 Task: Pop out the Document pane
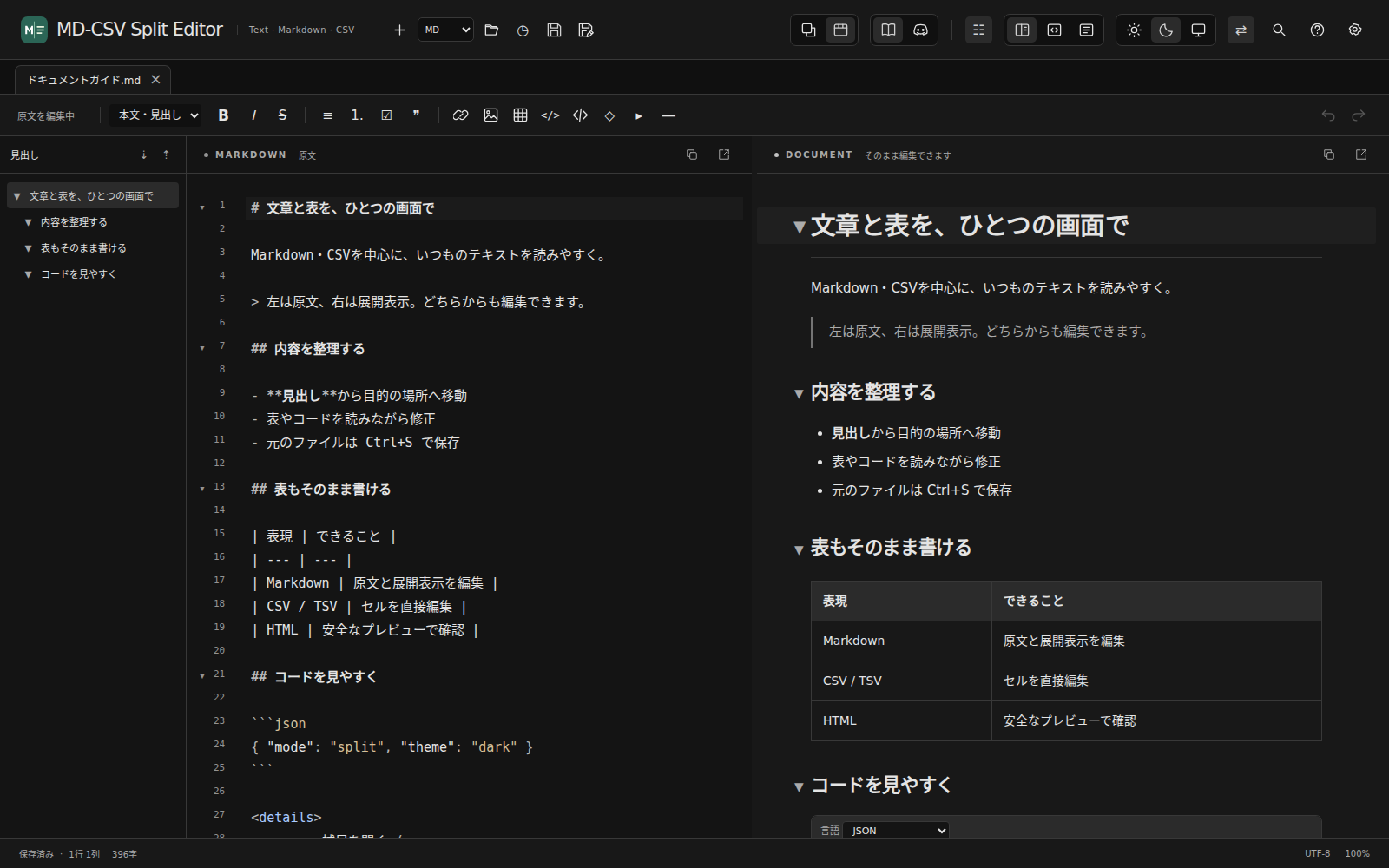1361,155
